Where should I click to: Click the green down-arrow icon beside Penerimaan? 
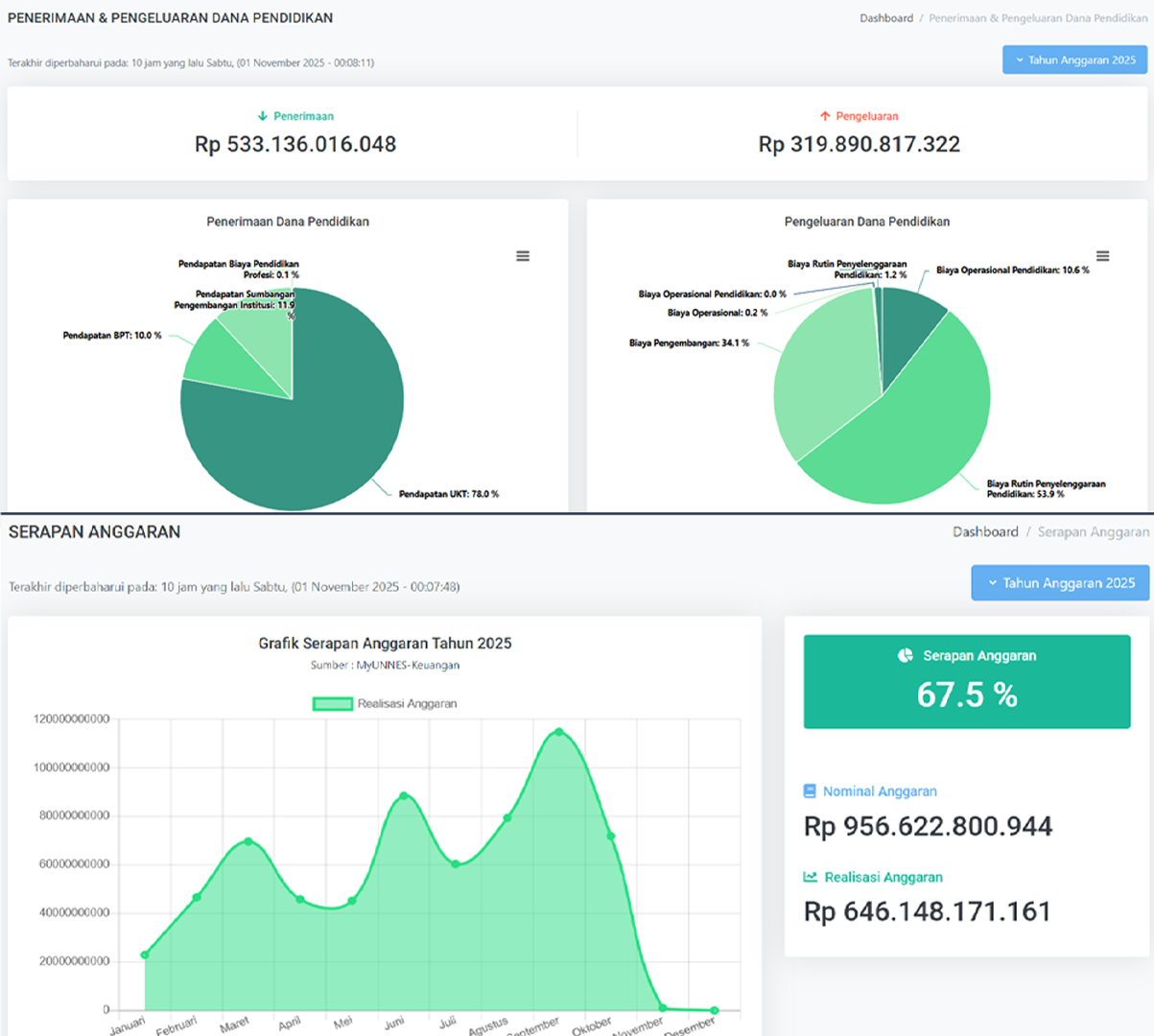tap(262, 116)
